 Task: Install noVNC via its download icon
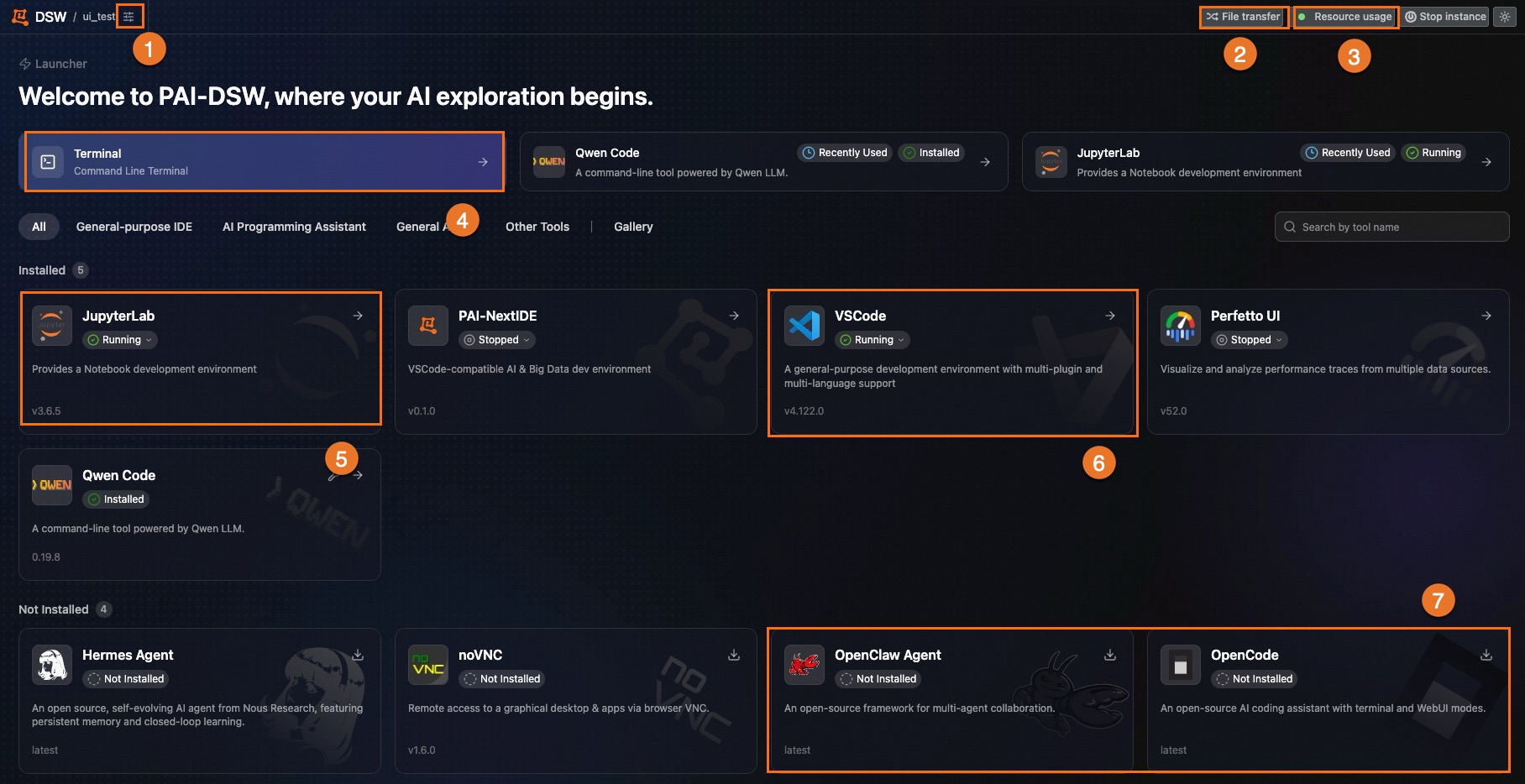tap(734, 655)
